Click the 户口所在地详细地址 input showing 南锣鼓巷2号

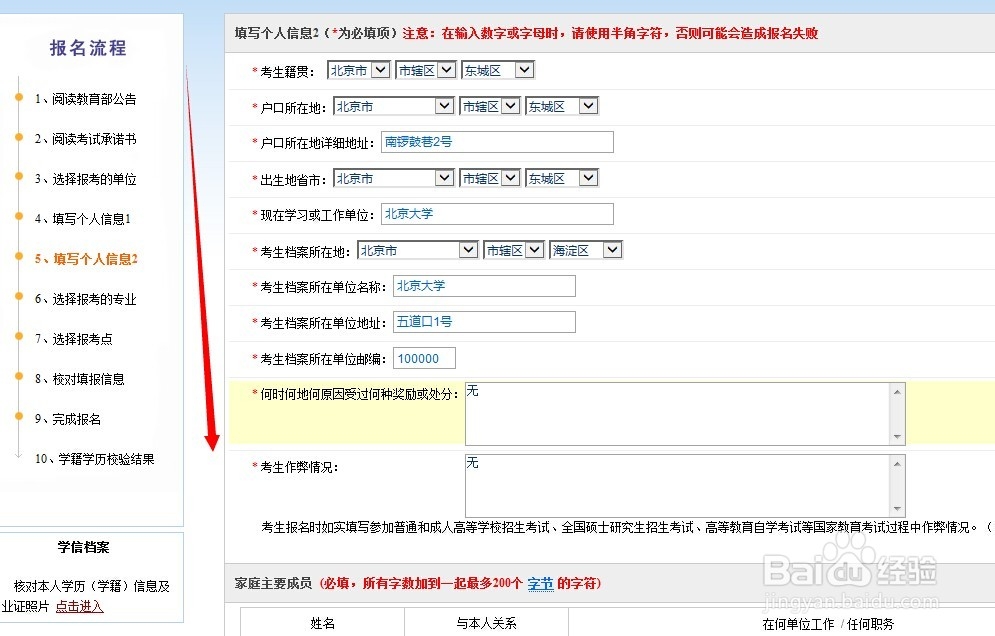point(497,141)
